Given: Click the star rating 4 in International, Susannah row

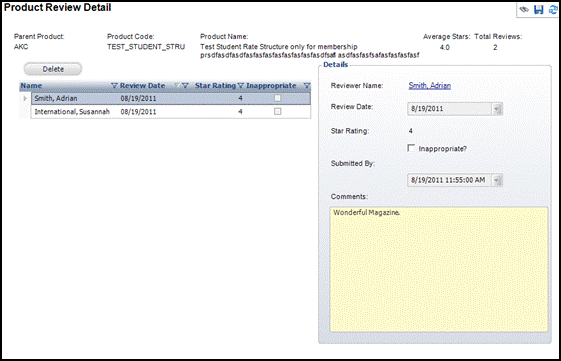Looking at the screenshot, I should (x=240, y=112).
